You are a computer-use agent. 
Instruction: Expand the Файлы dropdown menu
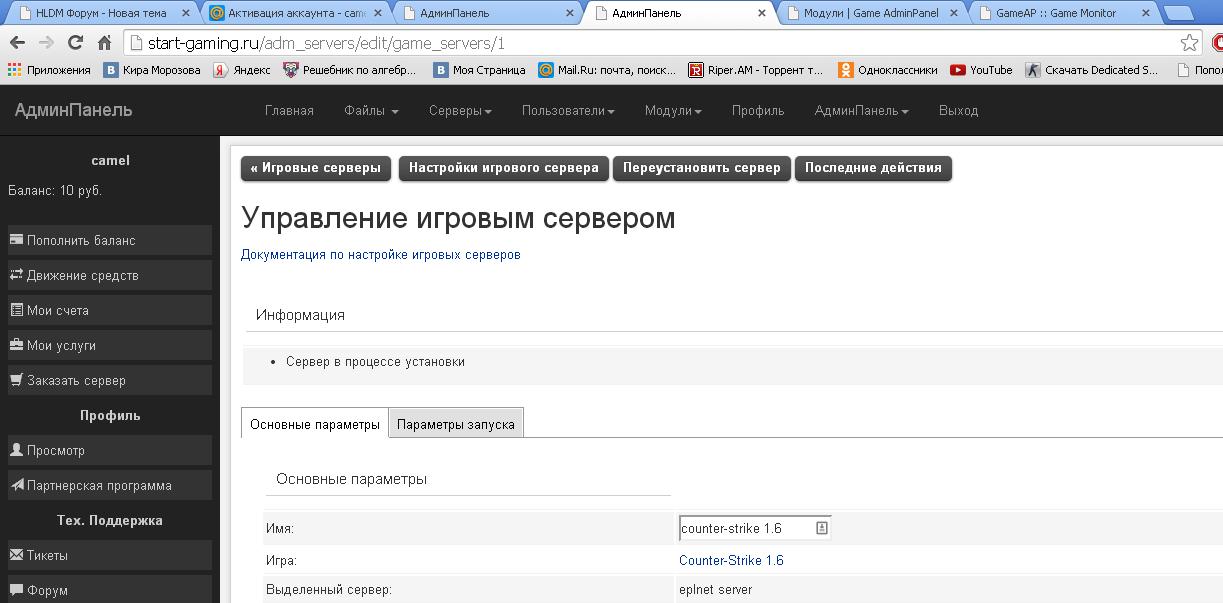click(371, 111)
